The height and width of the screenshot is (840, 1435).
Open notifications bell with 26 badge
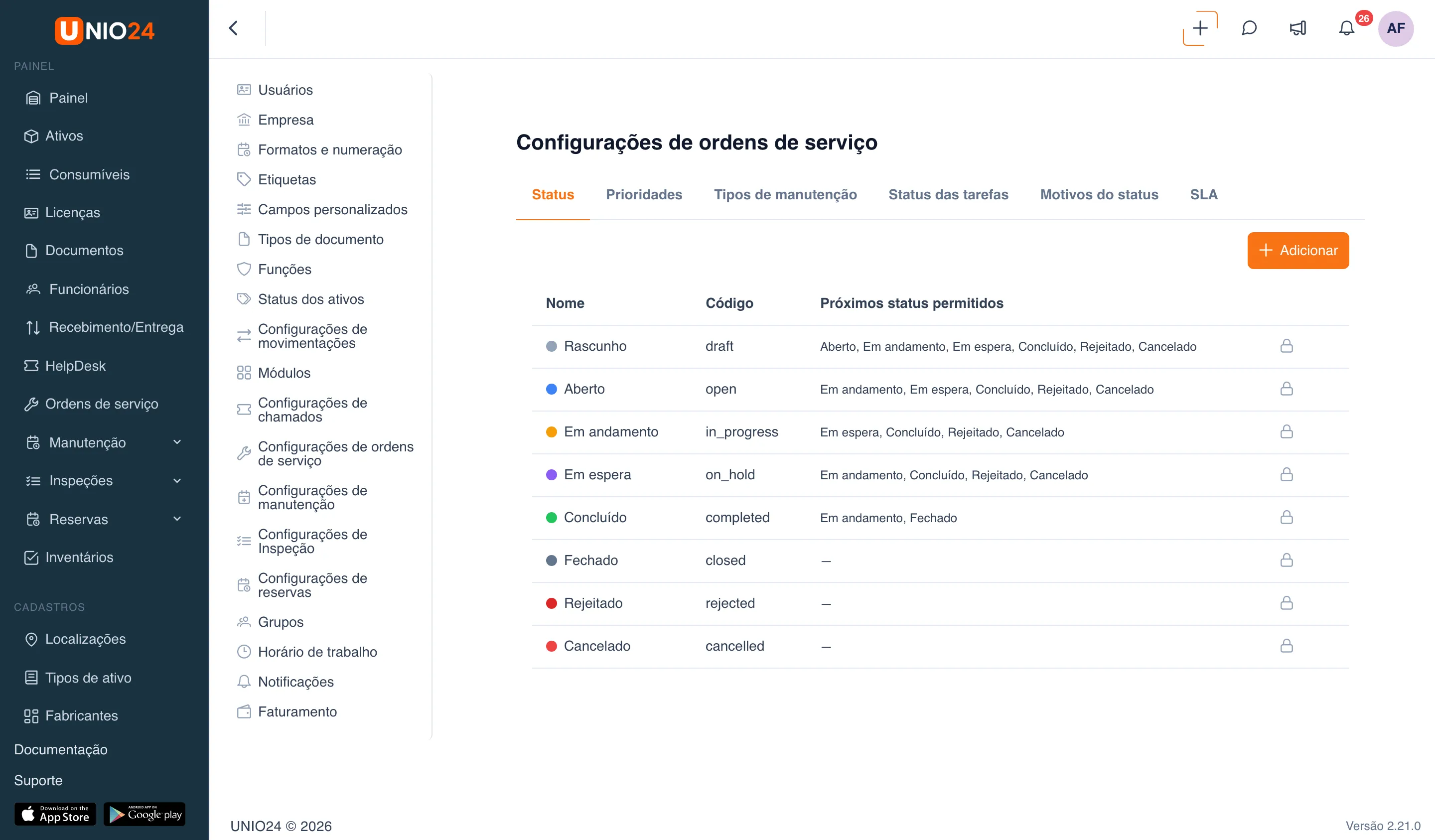(x=1347, y=28)
